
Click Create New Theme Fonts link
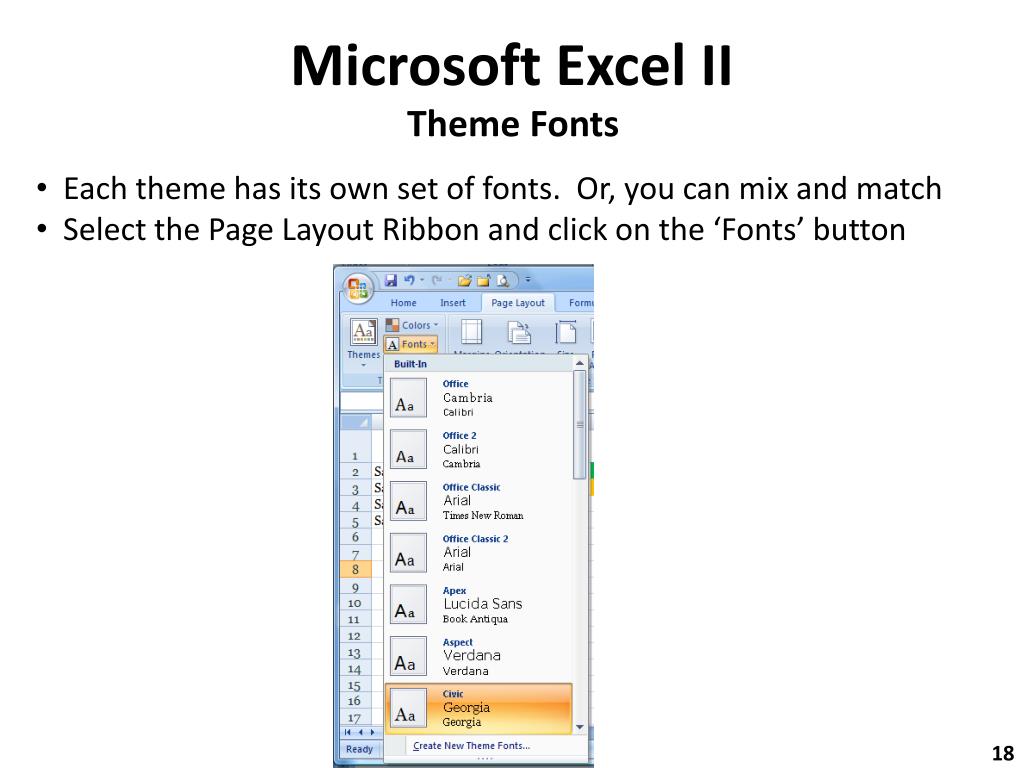tap(472, 746)
